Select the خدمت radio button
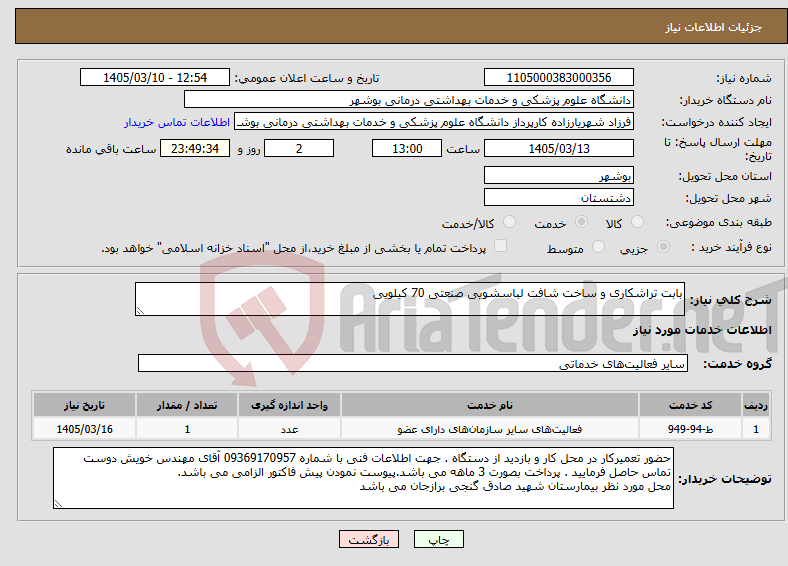The width and height of the screenshot is (788, 566). tap(581, 222)
